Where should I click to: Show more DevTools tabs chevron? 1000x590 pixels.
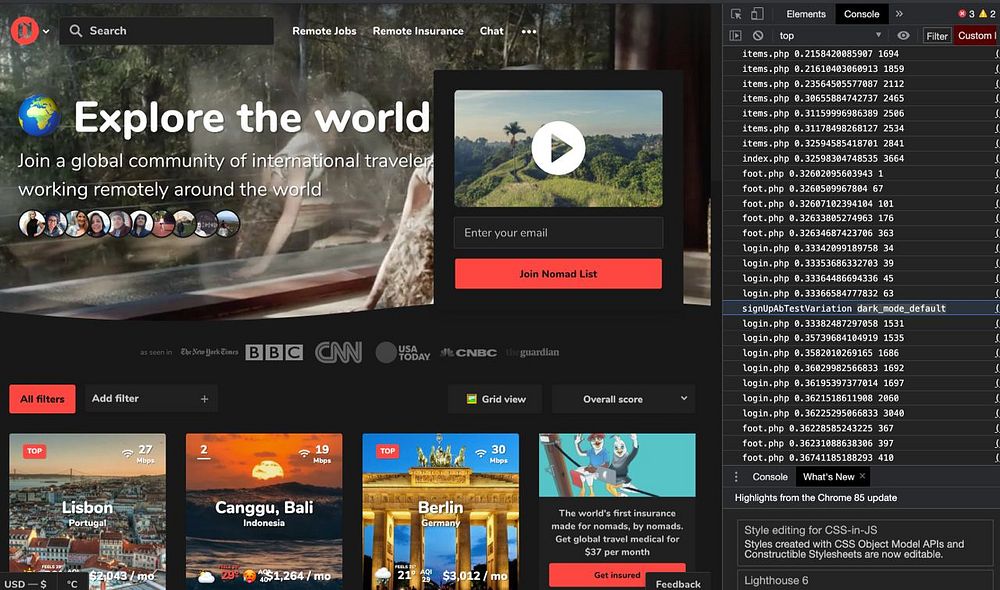(899, 14)
